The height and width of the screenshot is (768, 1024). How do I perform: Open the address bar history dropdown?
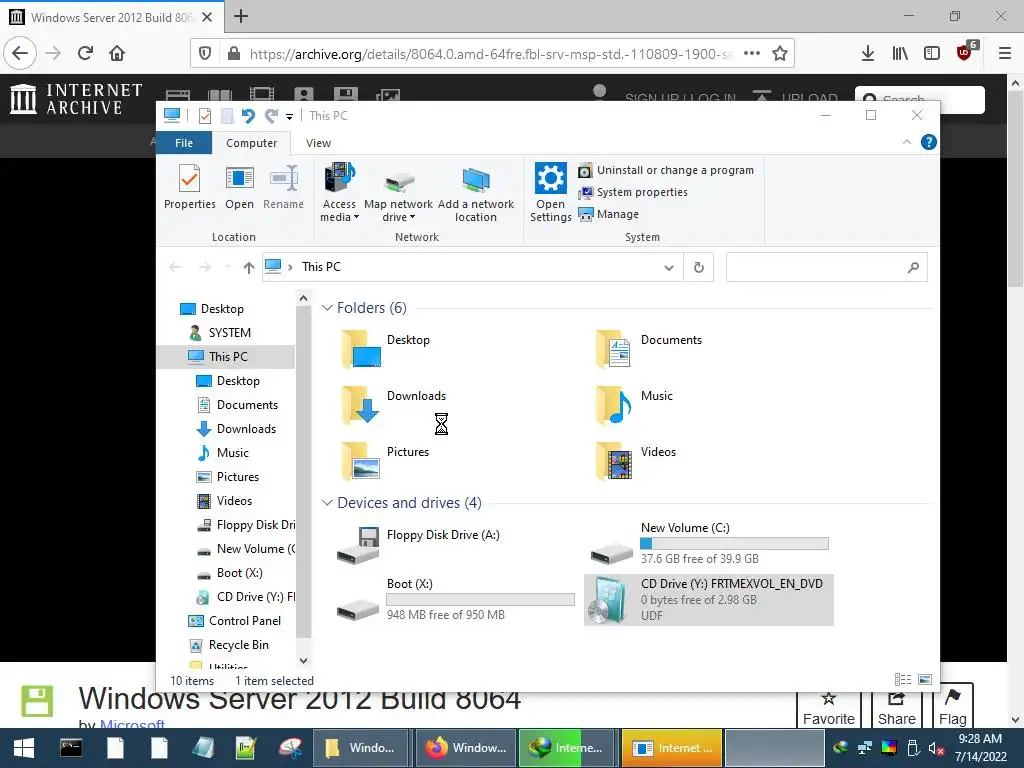coord(669,267)
